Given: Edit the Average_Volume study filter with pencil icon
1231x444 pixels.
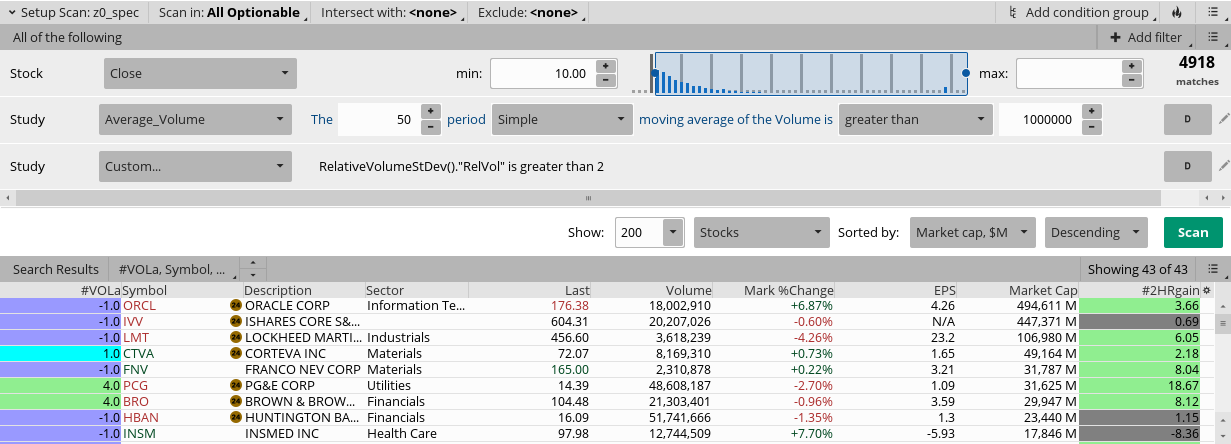Looking at the screenshot, I should click(1224, 119).
